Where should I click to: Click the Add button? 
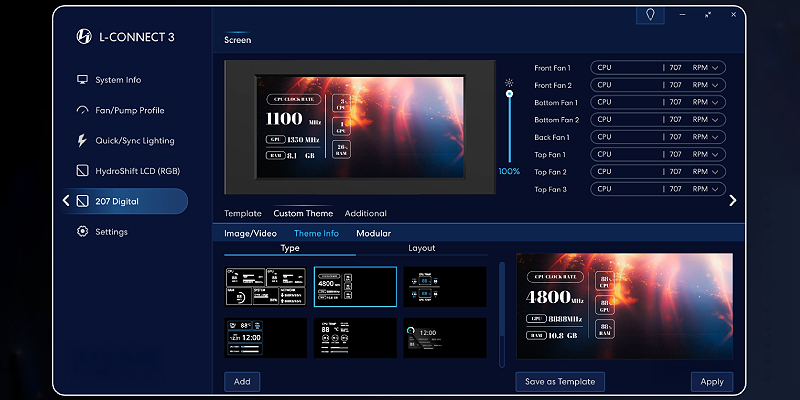[x=242, y=381]
